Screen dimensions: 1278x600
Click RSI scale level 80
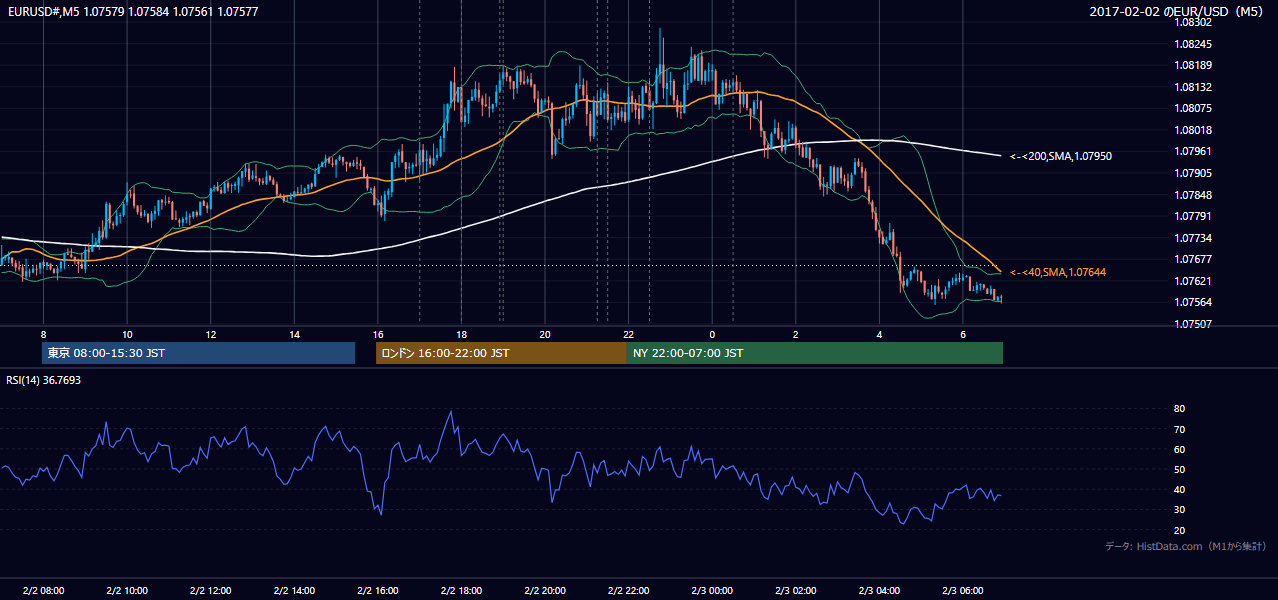click(1179, 409)
